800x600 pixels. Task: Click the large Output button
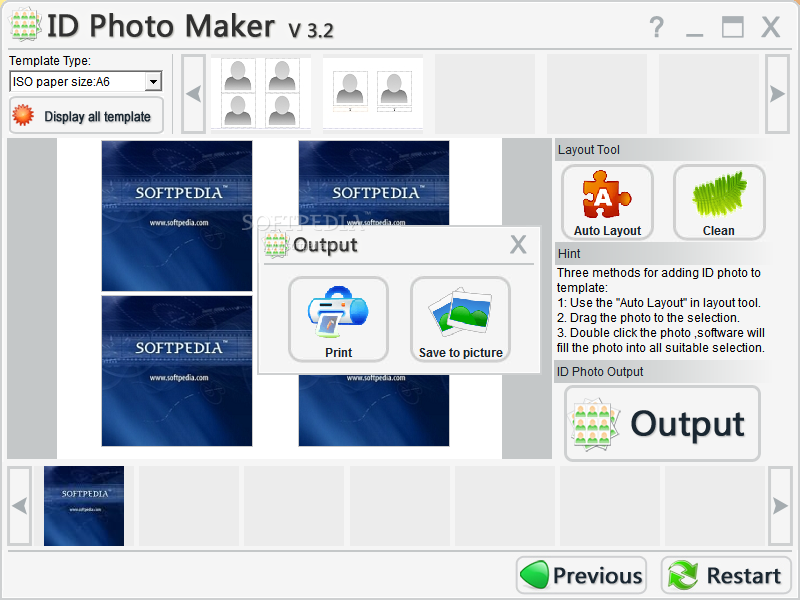tap(662, 423)
